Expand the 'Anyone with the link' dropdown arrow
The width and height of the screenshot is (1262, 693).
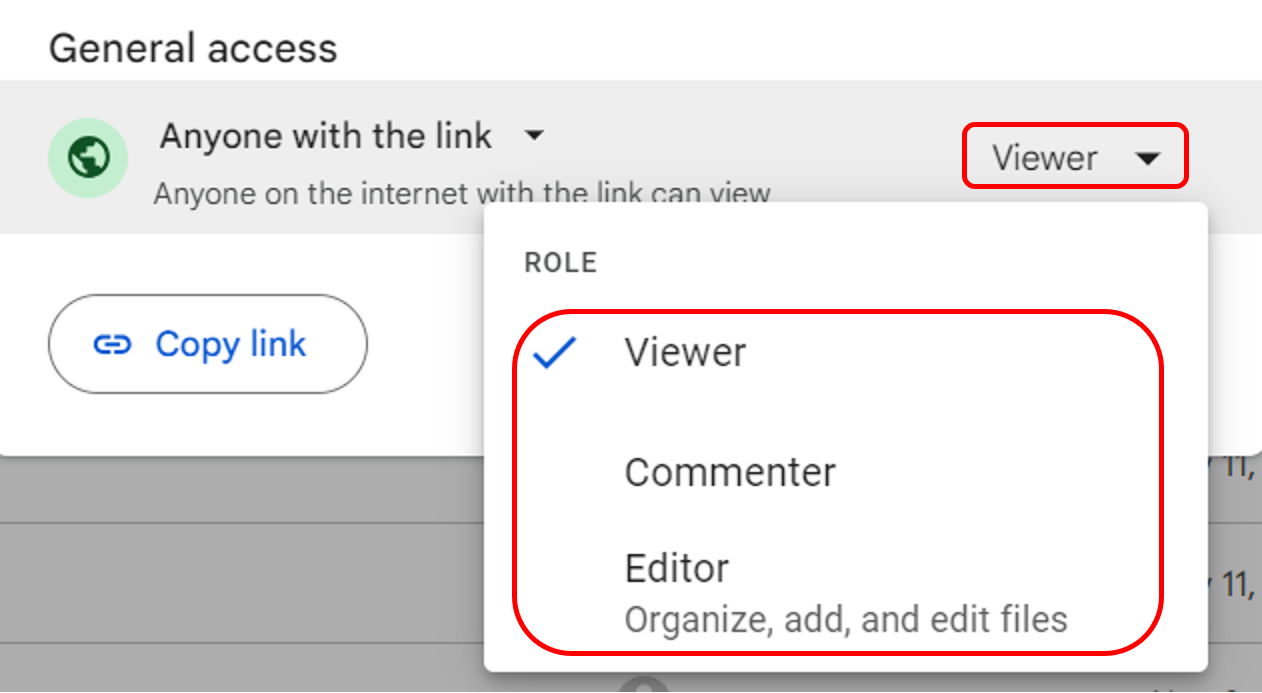535,135
